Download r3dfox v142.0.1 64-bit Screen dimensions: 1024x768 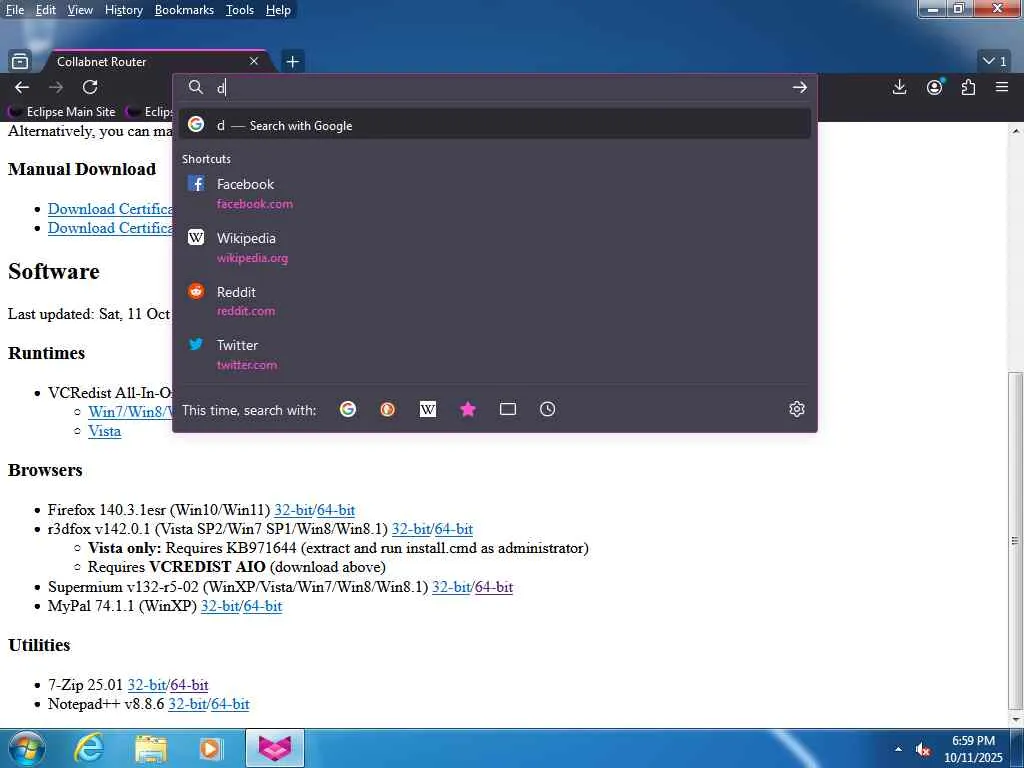pos(454,529)
